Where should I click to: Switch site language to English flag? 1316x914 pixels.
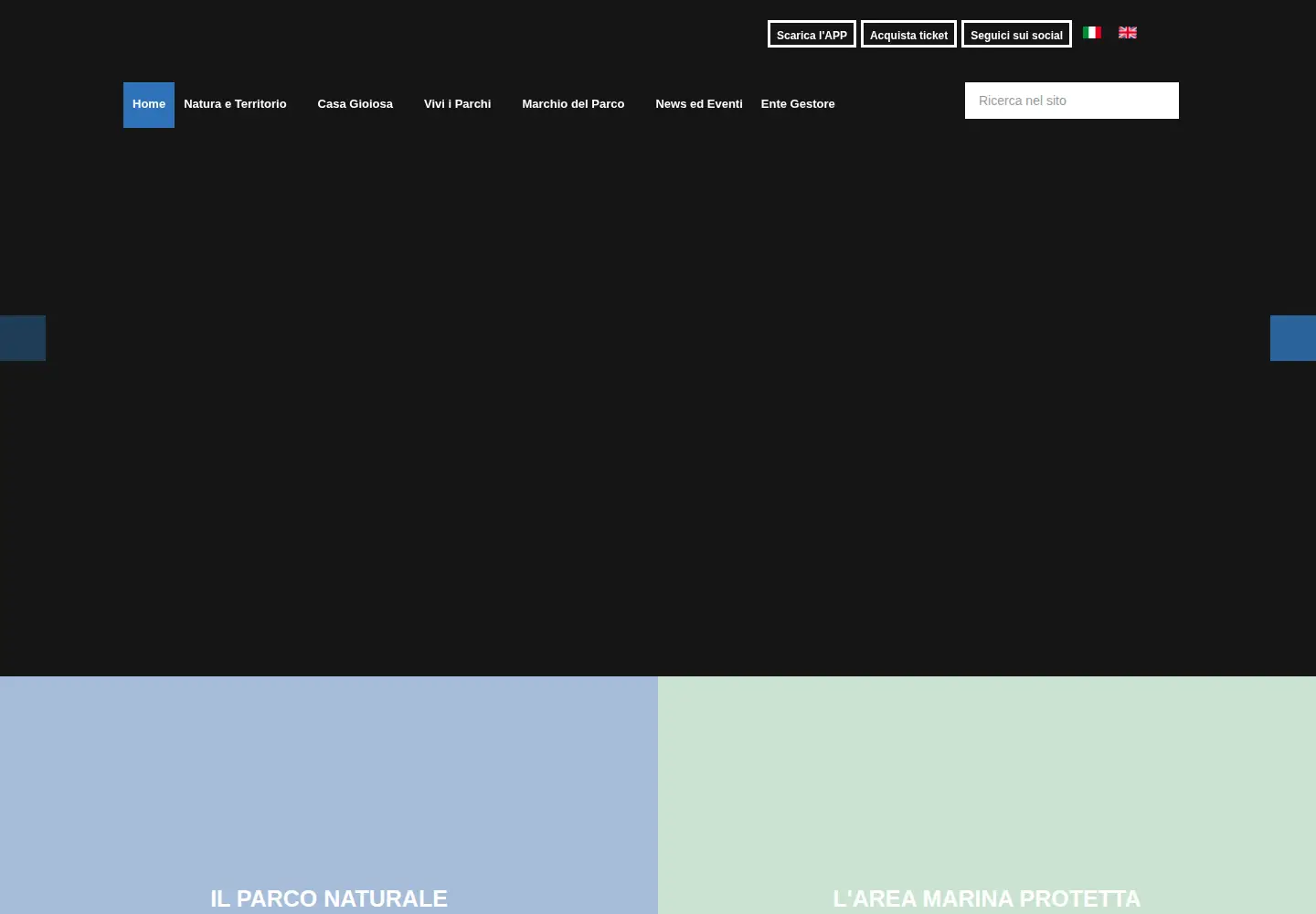1128,33
